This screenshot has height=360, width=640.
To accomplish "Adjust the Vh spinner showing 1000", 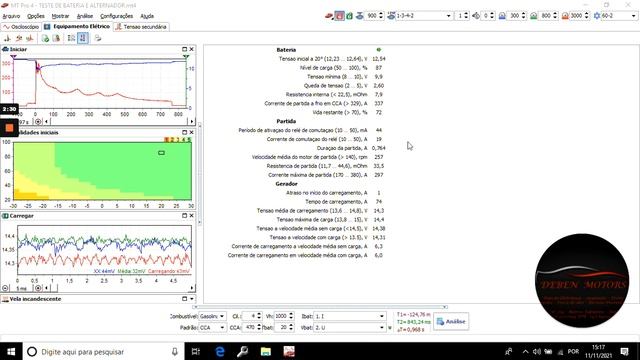I will tap(291, 316).
